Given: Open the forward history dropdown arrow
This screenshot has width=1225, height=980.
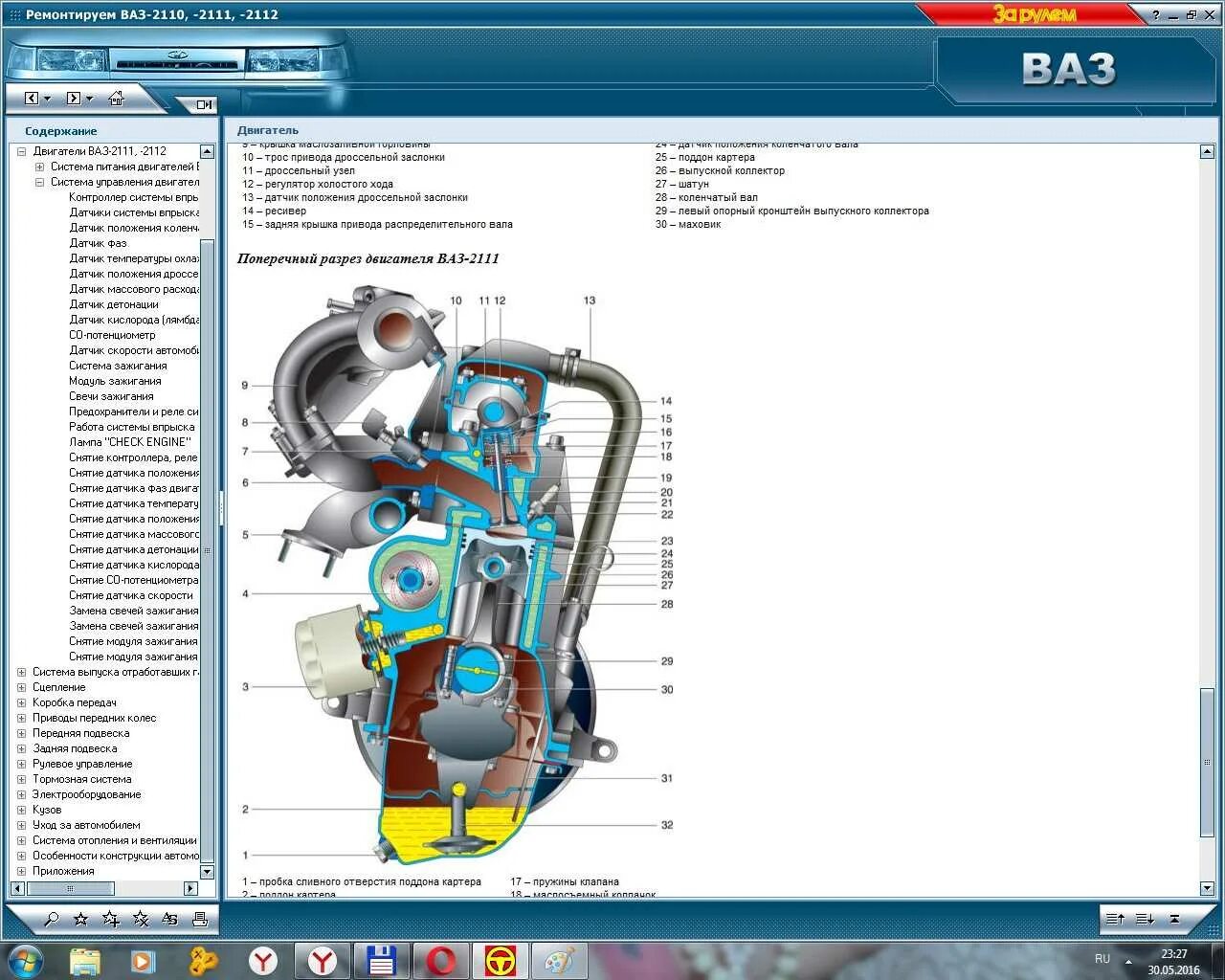Looking at the screenshot, I should 89,99.
